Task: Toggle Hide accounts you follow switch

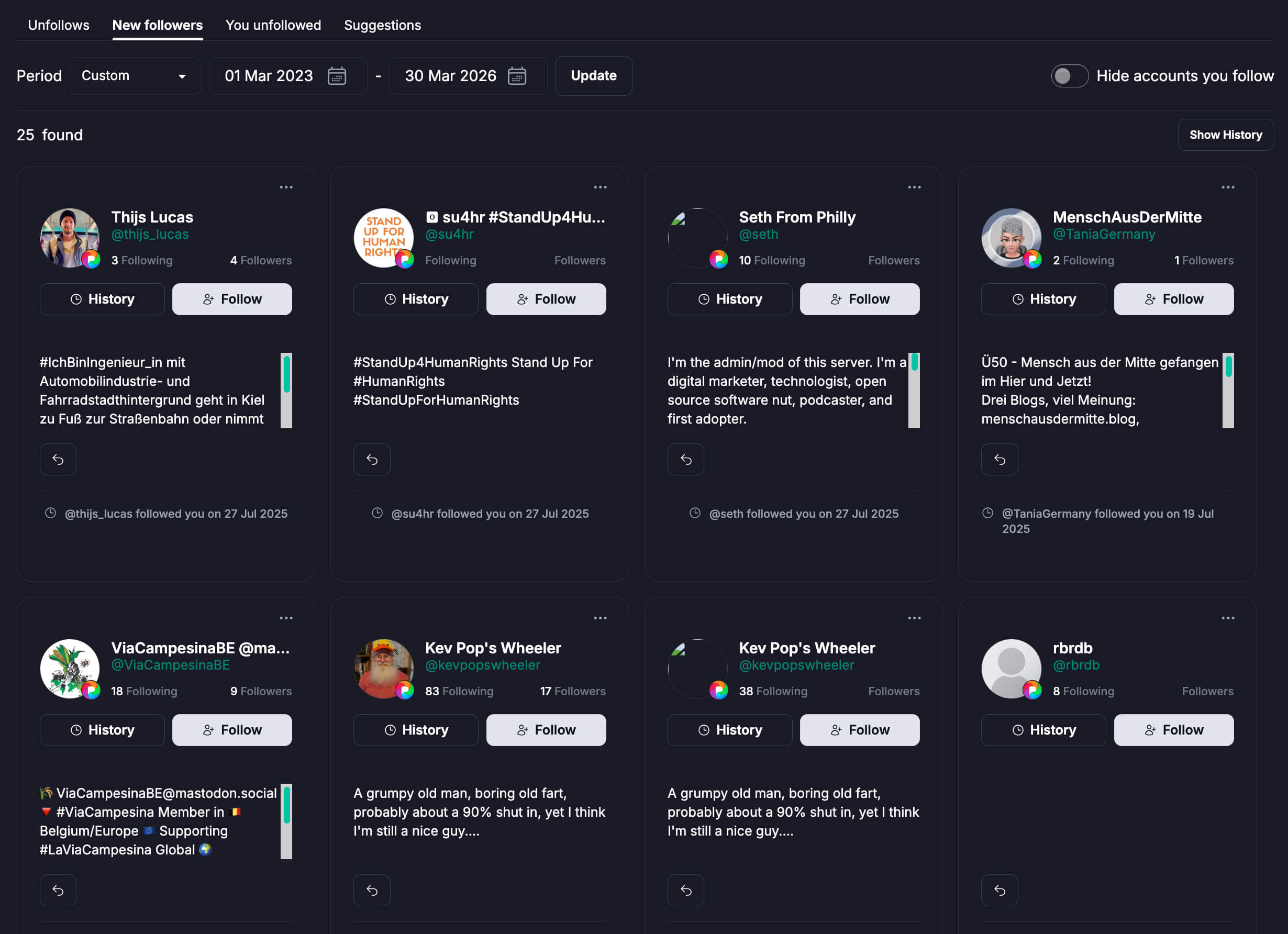Action: click(1069, 75)
